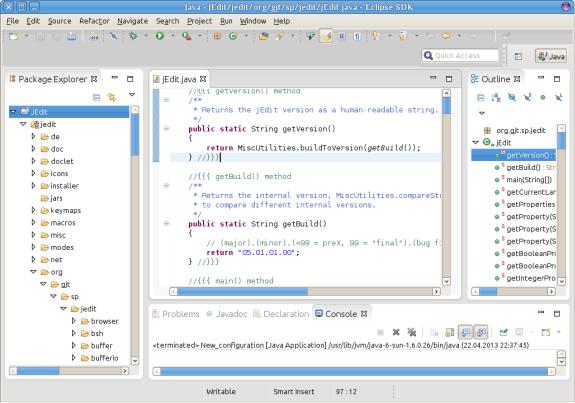575x403 pixels.
Task: Click the editor scrollbar down arrow
Action: click(x=446, y=281)
